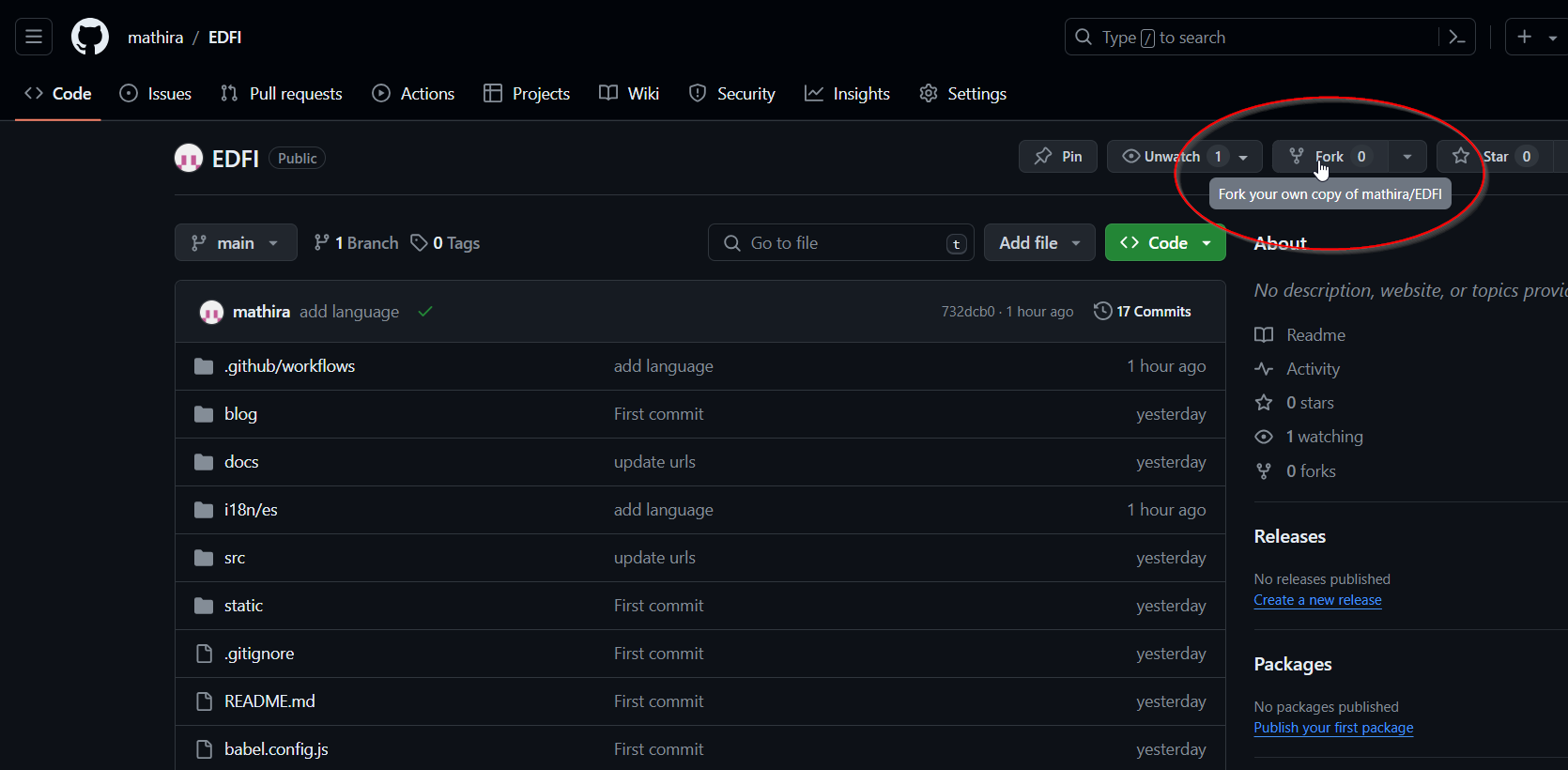Open repository Settings tab

963,94
